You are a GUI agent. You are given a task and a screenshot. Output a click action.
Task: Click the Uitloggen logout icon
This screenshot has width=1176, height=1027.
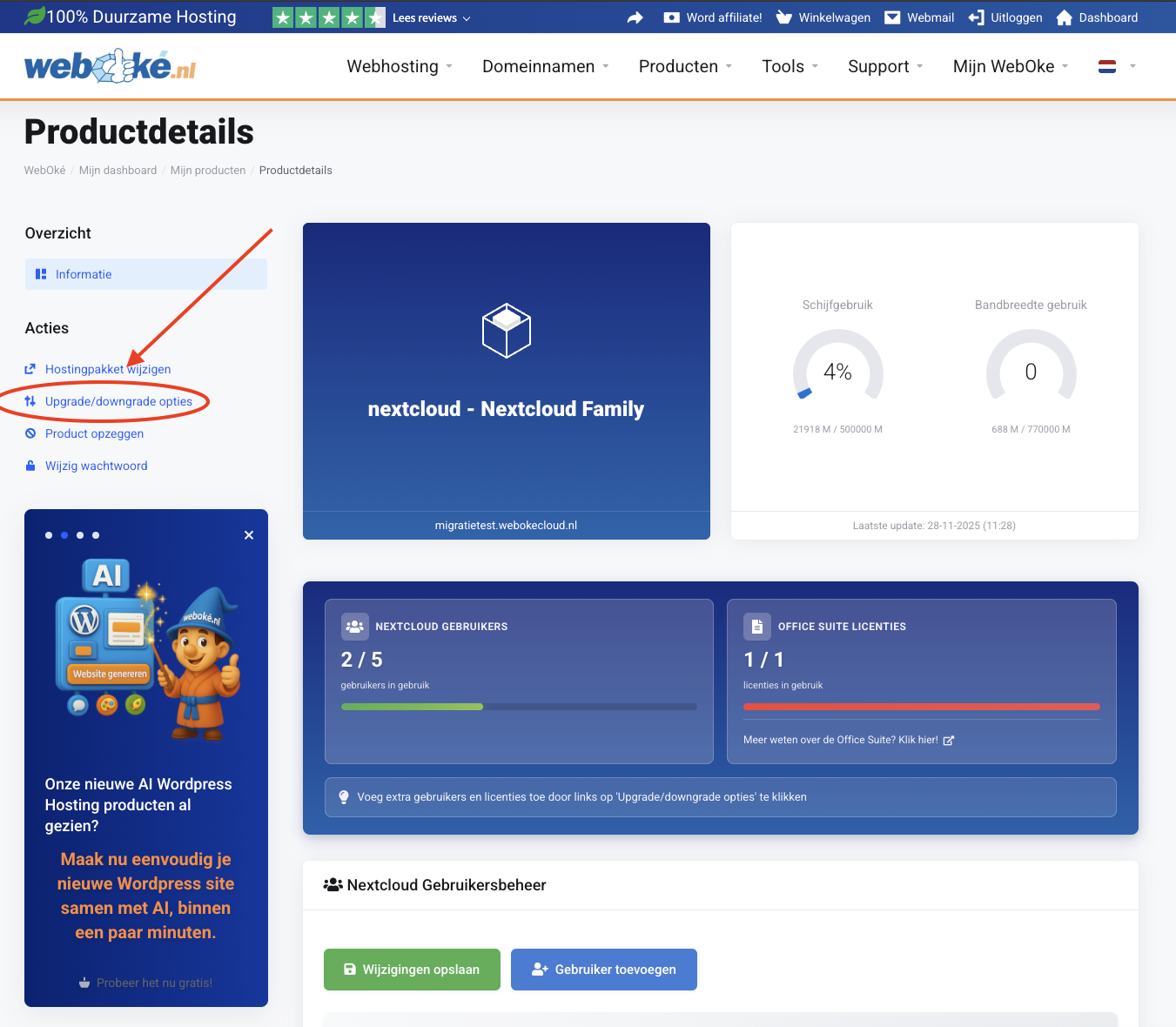[x=976, y=17]
